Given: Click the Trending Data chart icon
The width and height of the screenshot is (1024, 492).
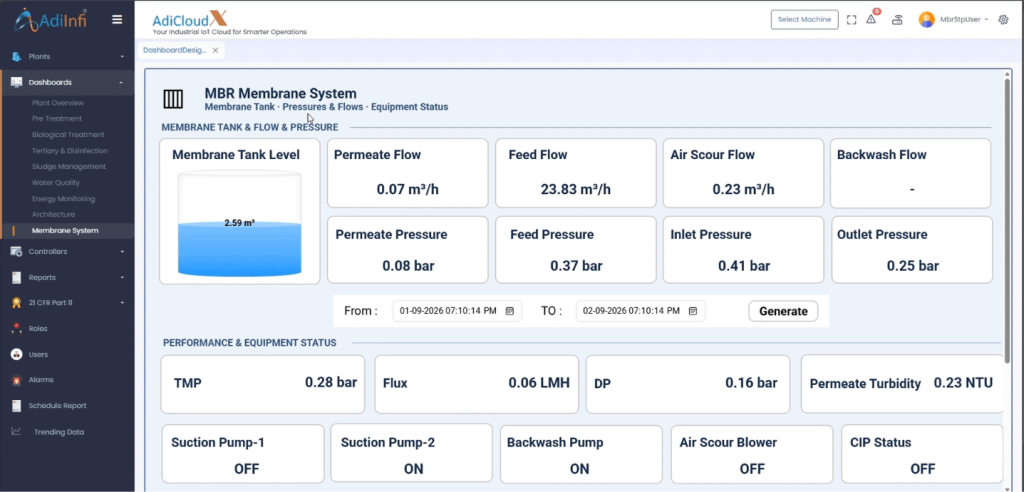Looking at the screenshot, I should [16, 431].
